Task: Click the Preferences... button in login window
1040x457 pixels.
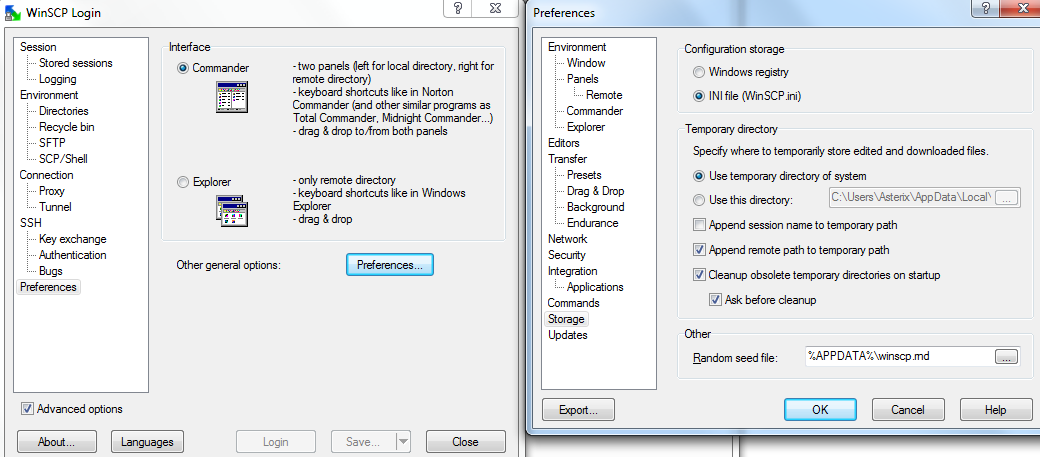Action: (x=390, y=265)
